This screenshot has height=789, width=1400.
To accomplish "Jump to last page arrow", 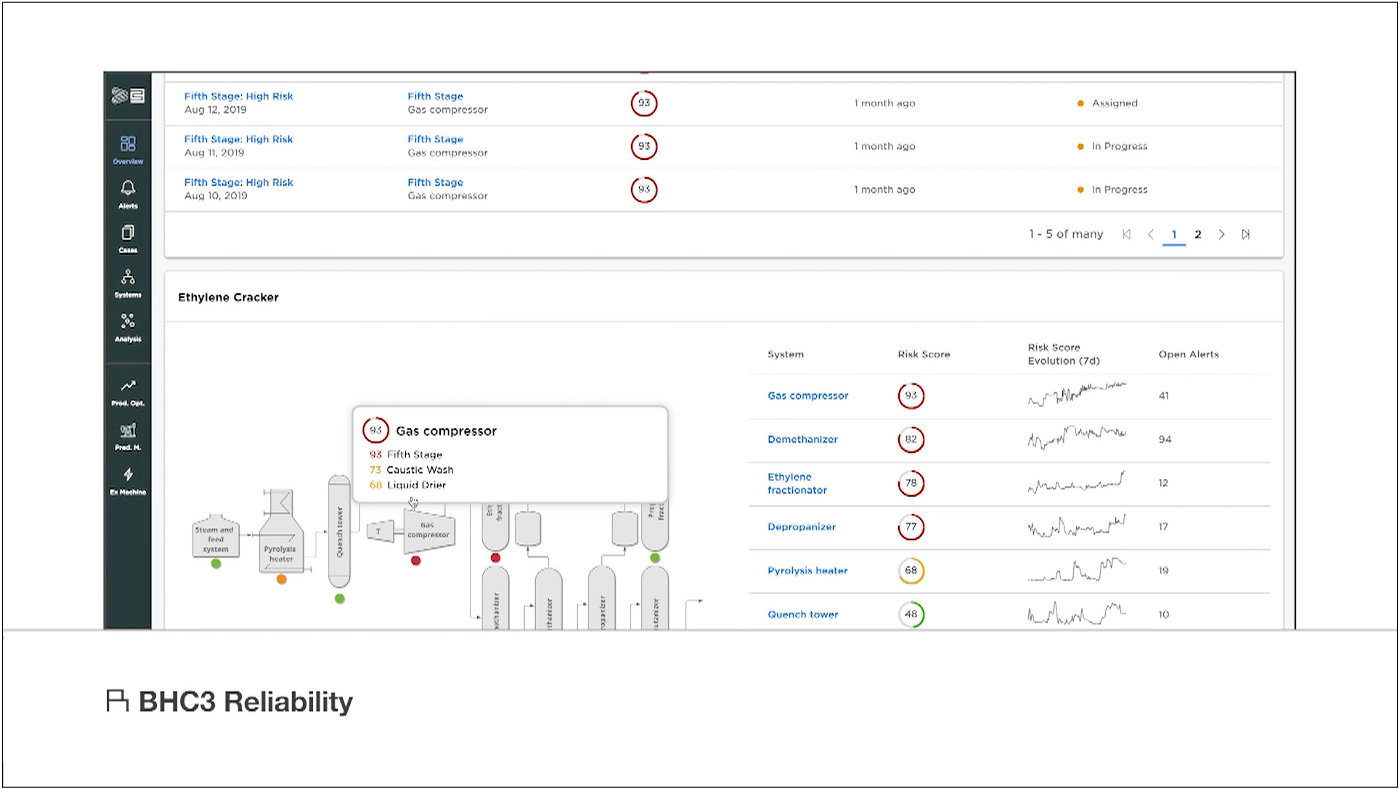I will pos(1246,234).
